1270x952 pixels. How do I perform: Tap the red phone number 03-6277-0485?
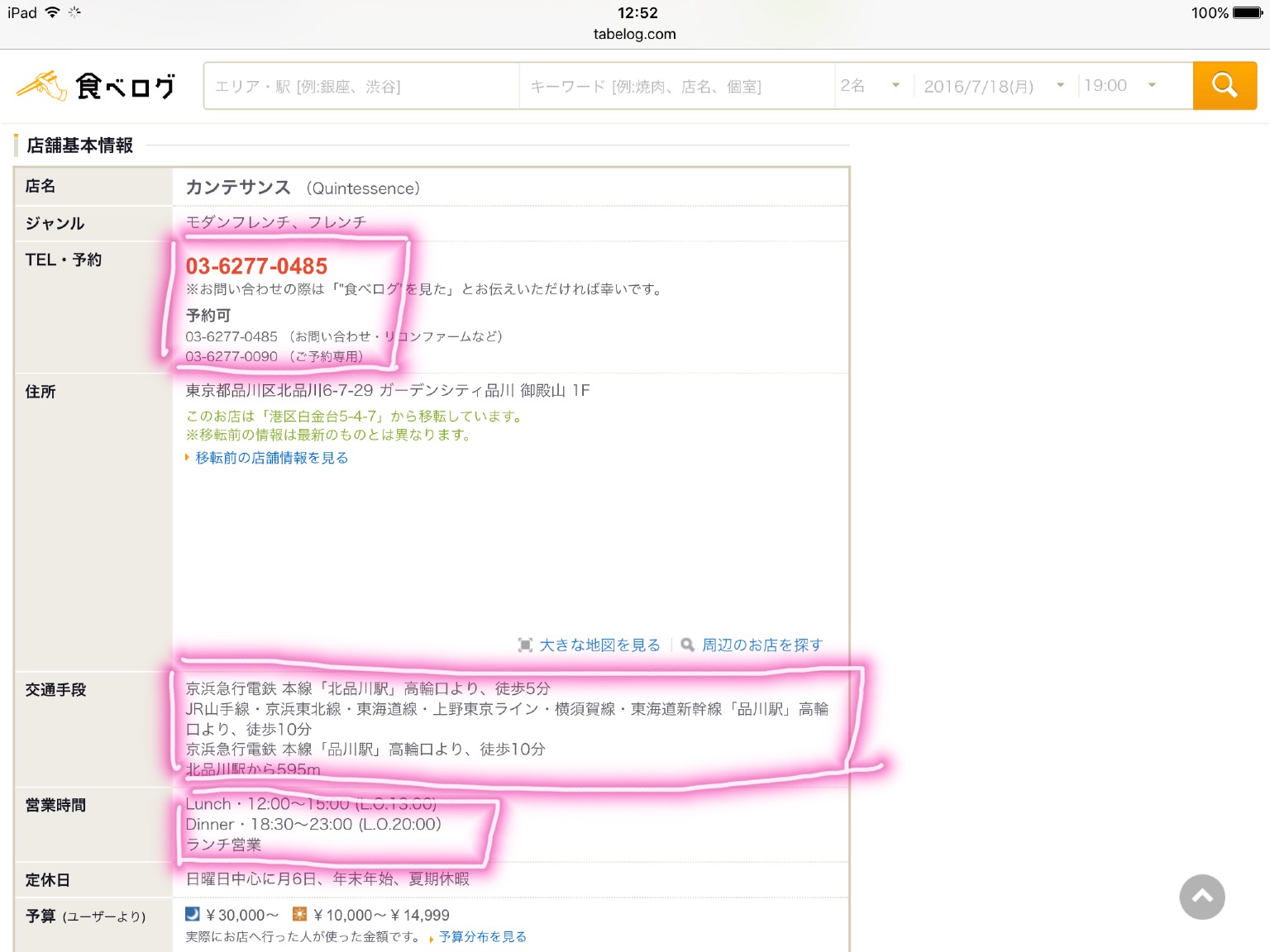click(256, 266)
